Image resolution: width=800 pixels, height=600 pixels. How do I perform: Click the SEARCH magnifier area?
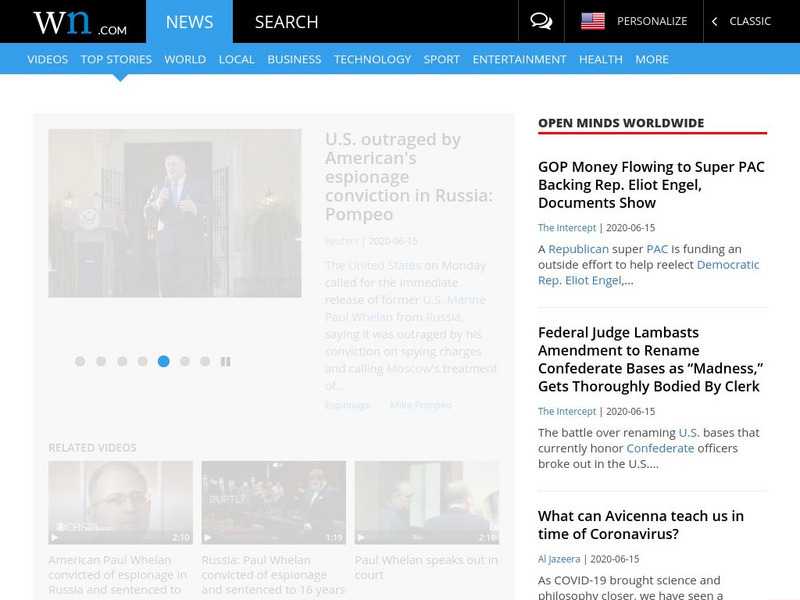click(285, 21)
